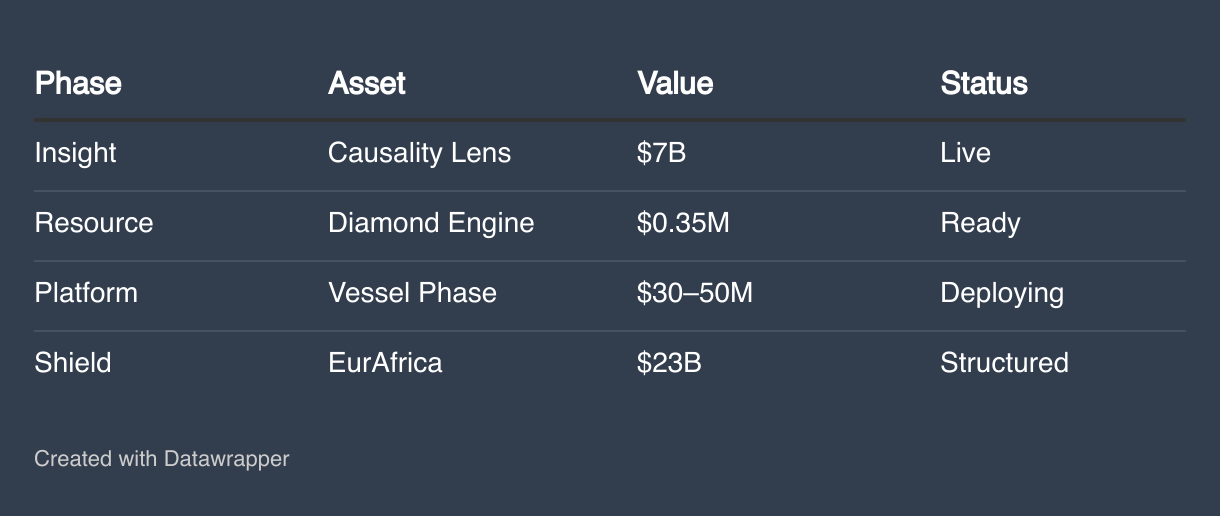This screenshot has width=1220, height=516.
Task: Click the Deploying status cell
Action: point(1002,293)
